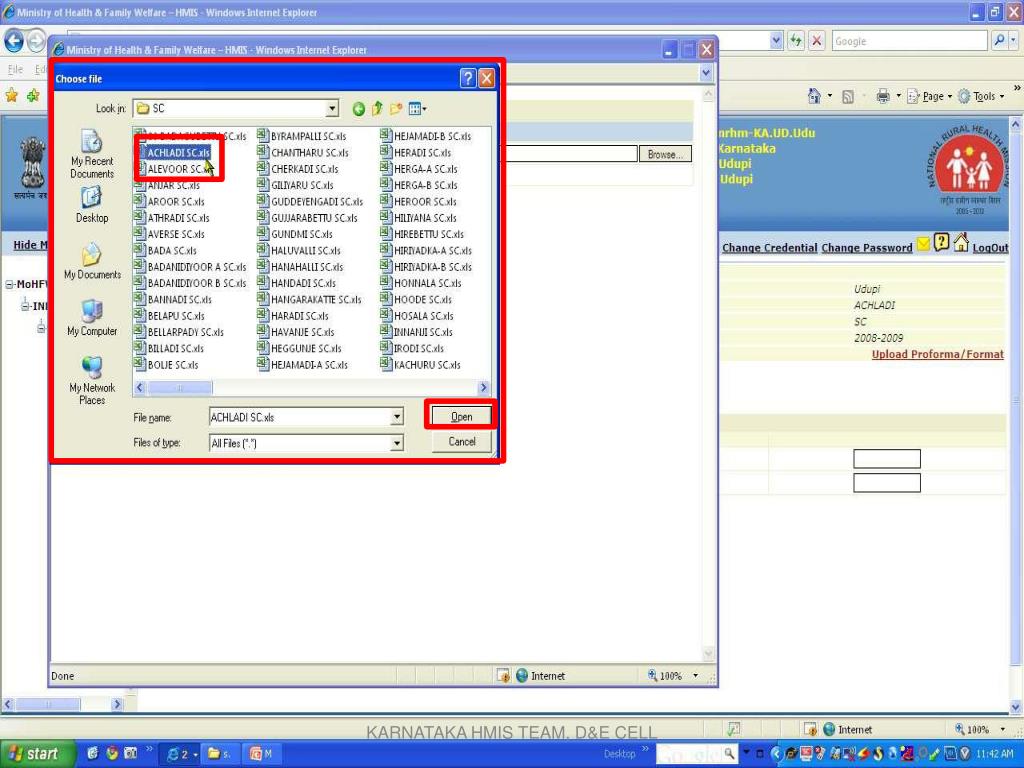The image size is (1024, 768).
Task: Expand the Look in folder dropdown
Action: point(332,108)
